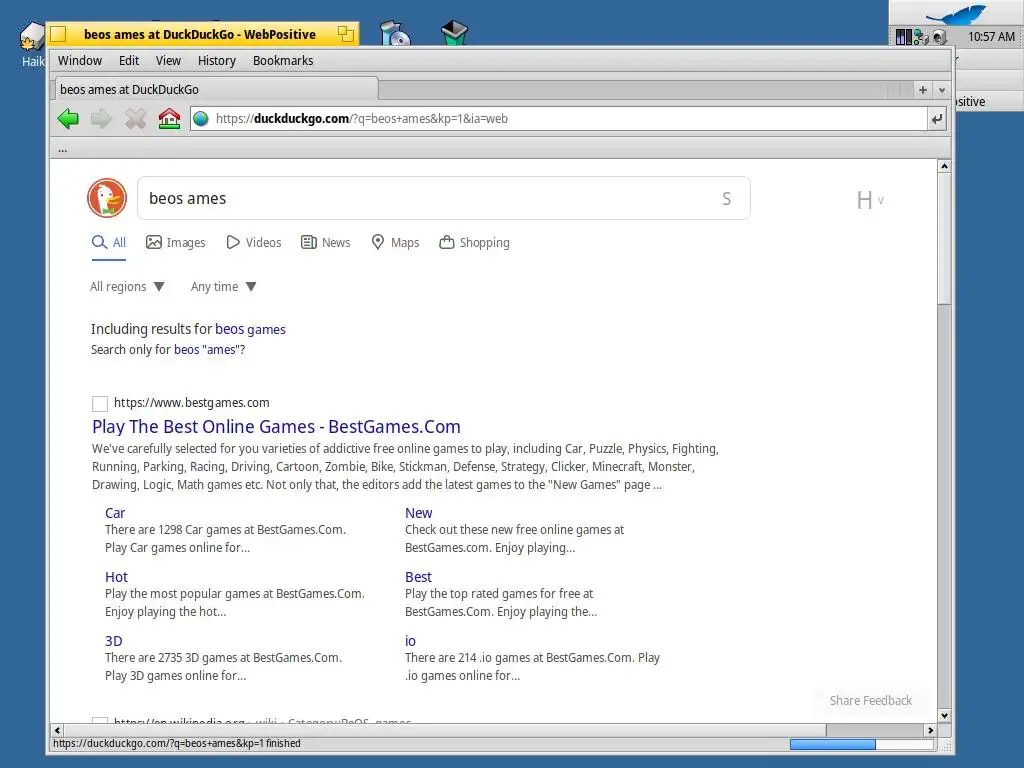
Task: Click the vertical scrollbar thumb
Action: 944,238
